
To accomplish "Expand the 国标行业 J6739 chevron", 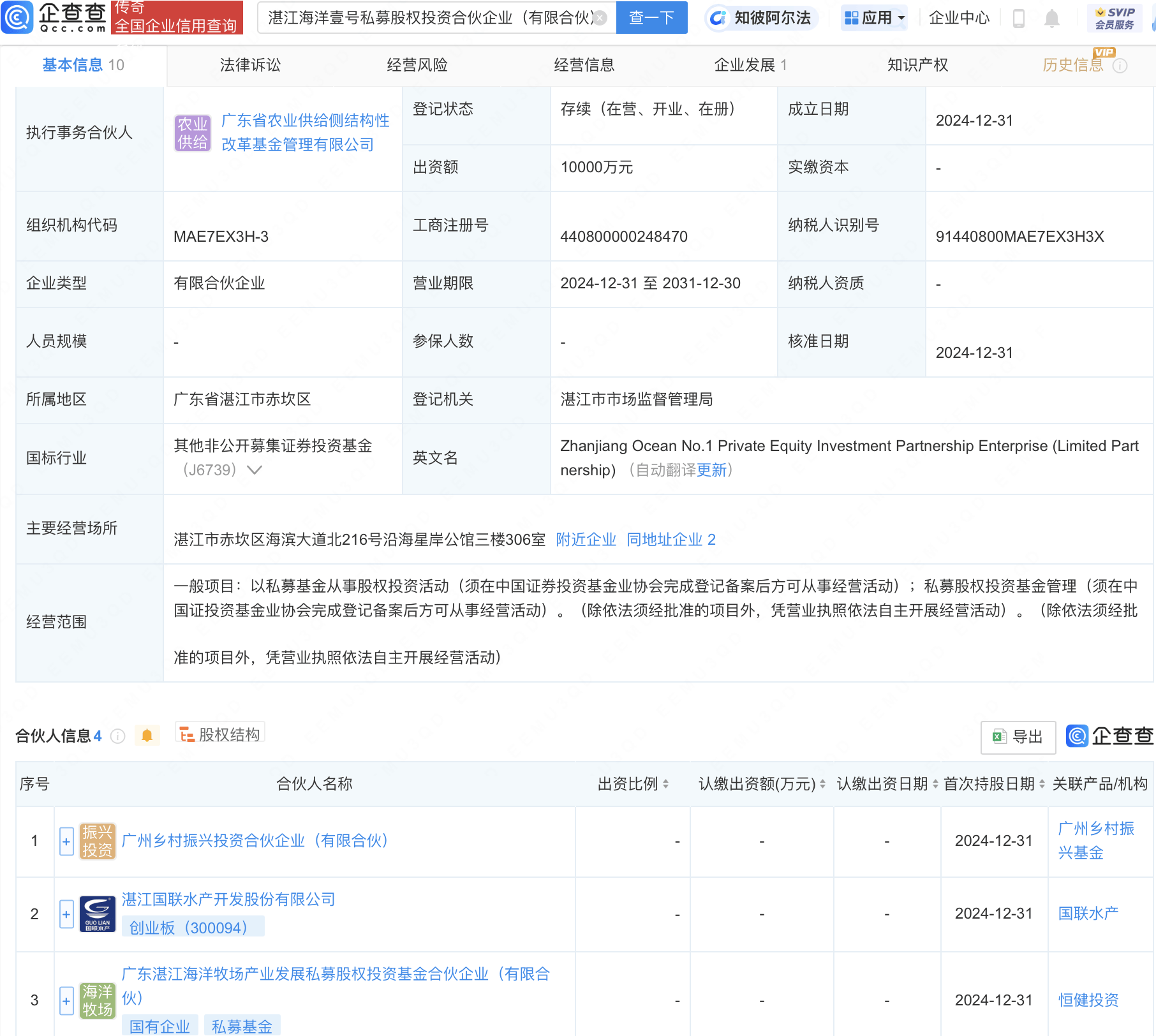I will (255, 470).
